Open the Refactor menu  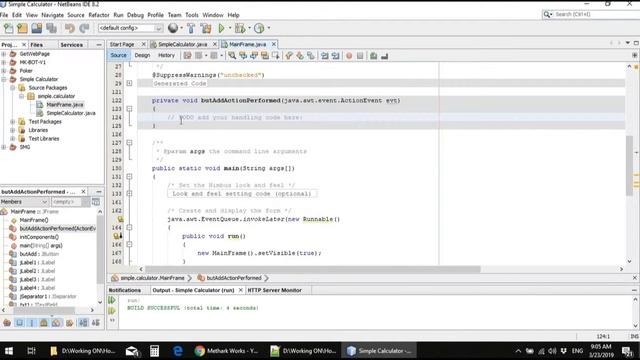[x=99, y=15]
